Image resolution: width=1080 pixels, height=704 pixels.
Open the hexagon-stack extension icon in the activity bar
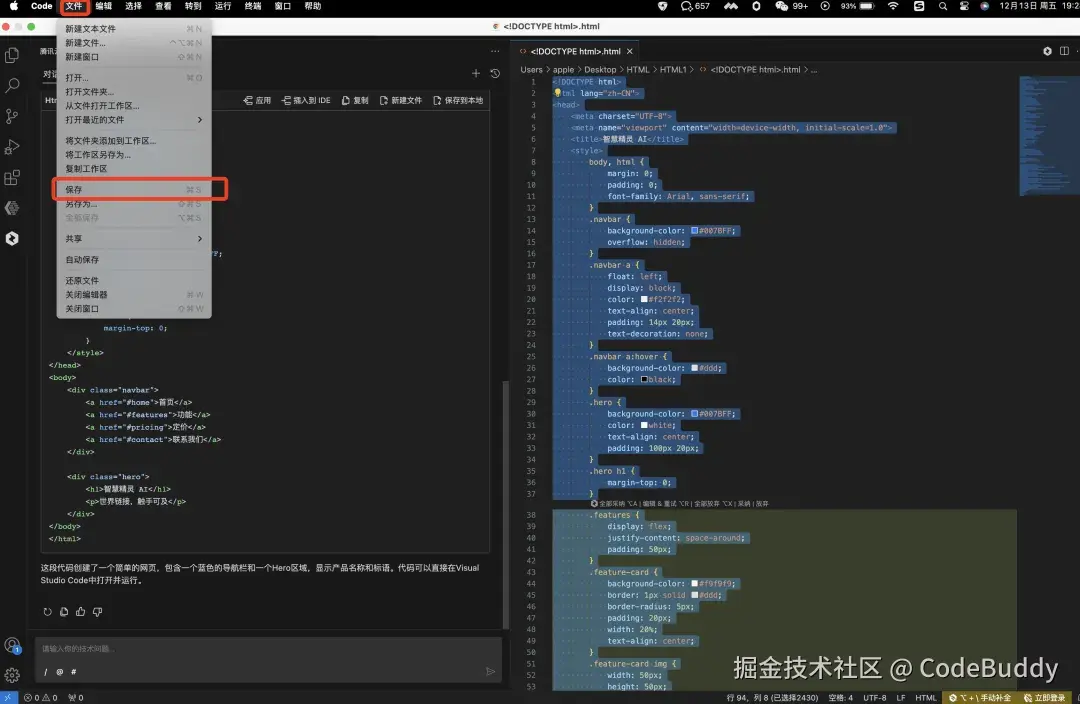12,207
